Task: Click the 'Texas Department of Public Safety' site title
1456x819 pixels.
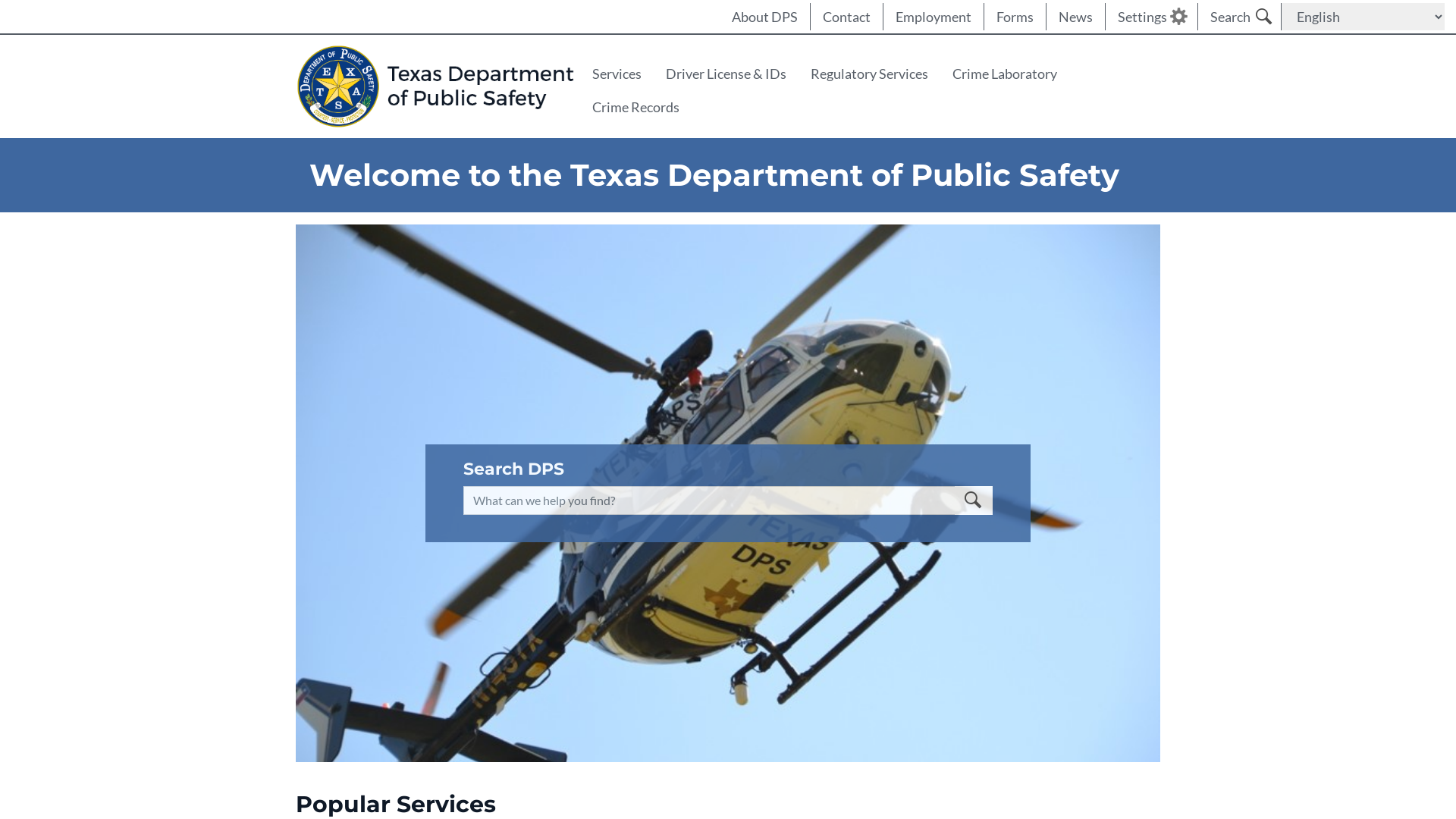Action: (480, 86)
